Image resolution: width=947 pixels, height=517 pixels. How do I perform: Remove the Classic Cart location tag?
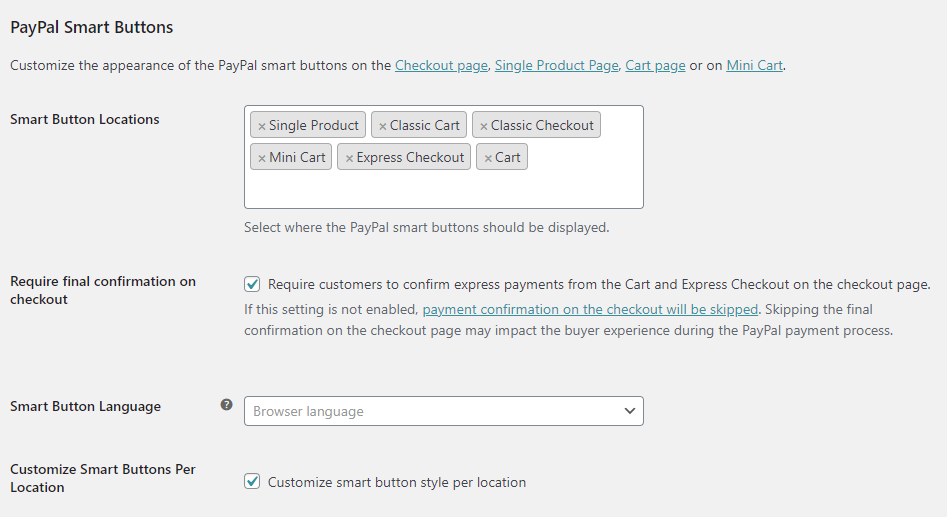383,126
